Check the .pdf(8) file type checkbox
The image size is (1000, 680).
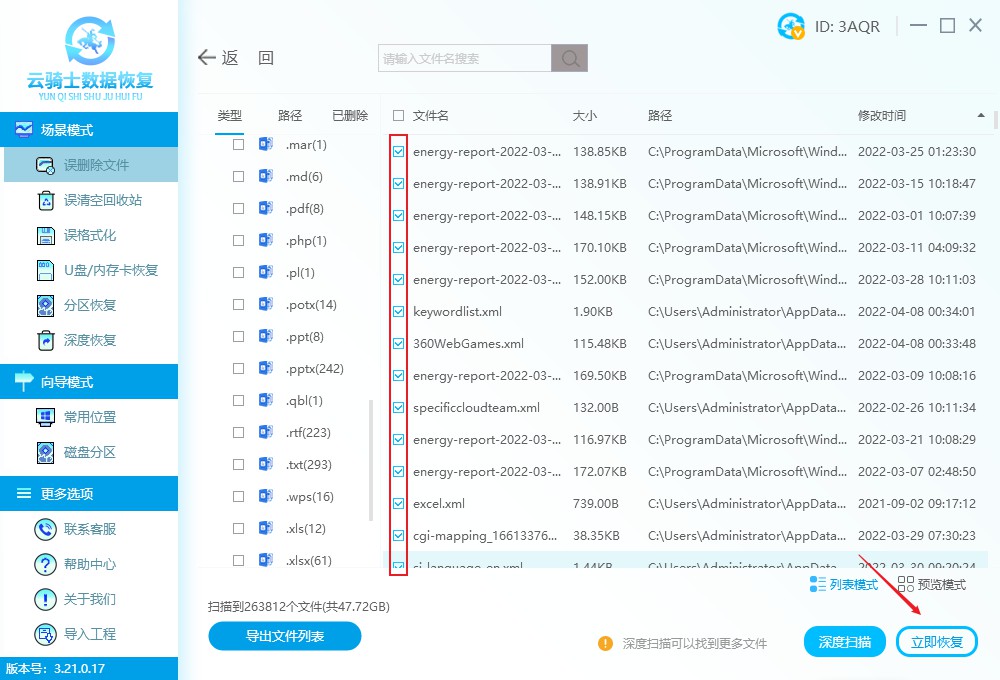point(237,208)
